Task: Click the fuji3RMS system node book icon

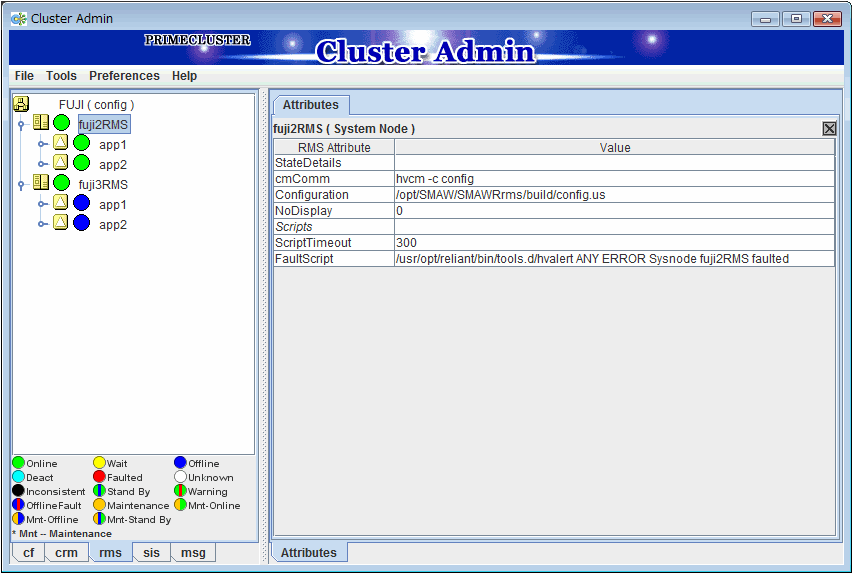Action: pos(41,182)
